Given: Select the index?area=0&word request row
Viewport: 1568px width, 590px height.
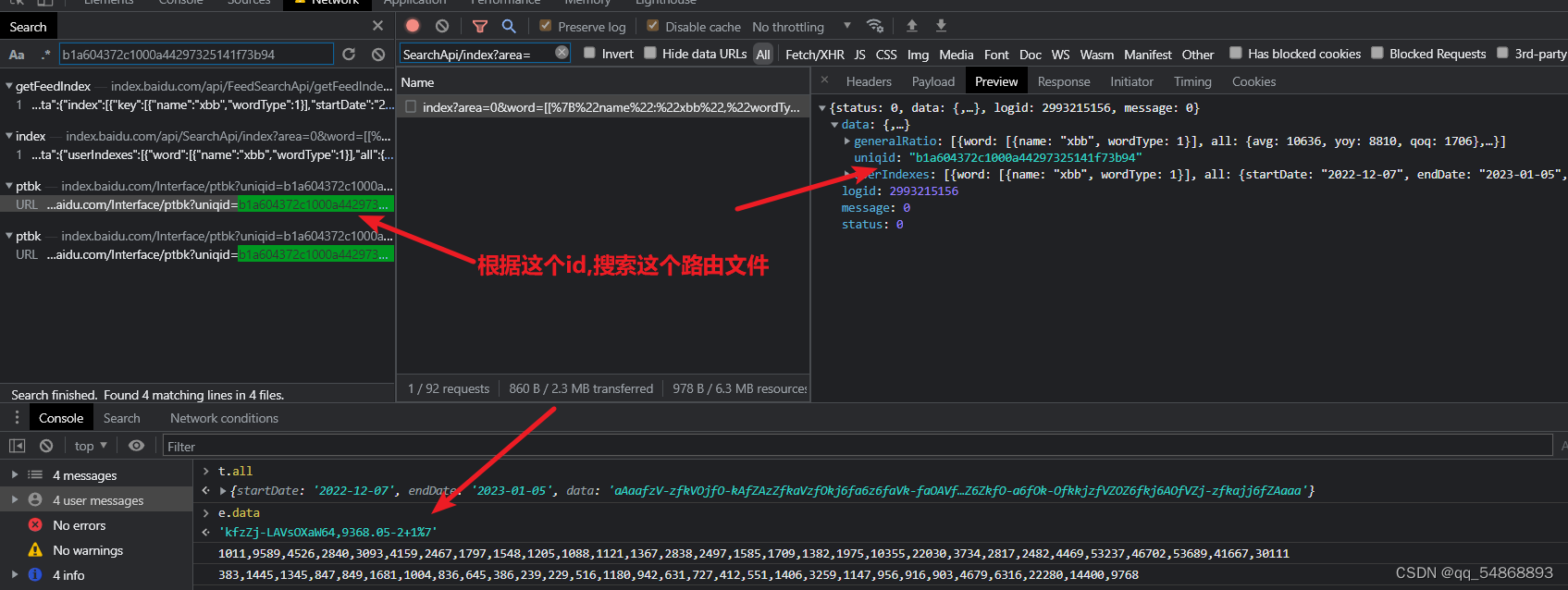Looking at the screenshot, I should point(603,107).
